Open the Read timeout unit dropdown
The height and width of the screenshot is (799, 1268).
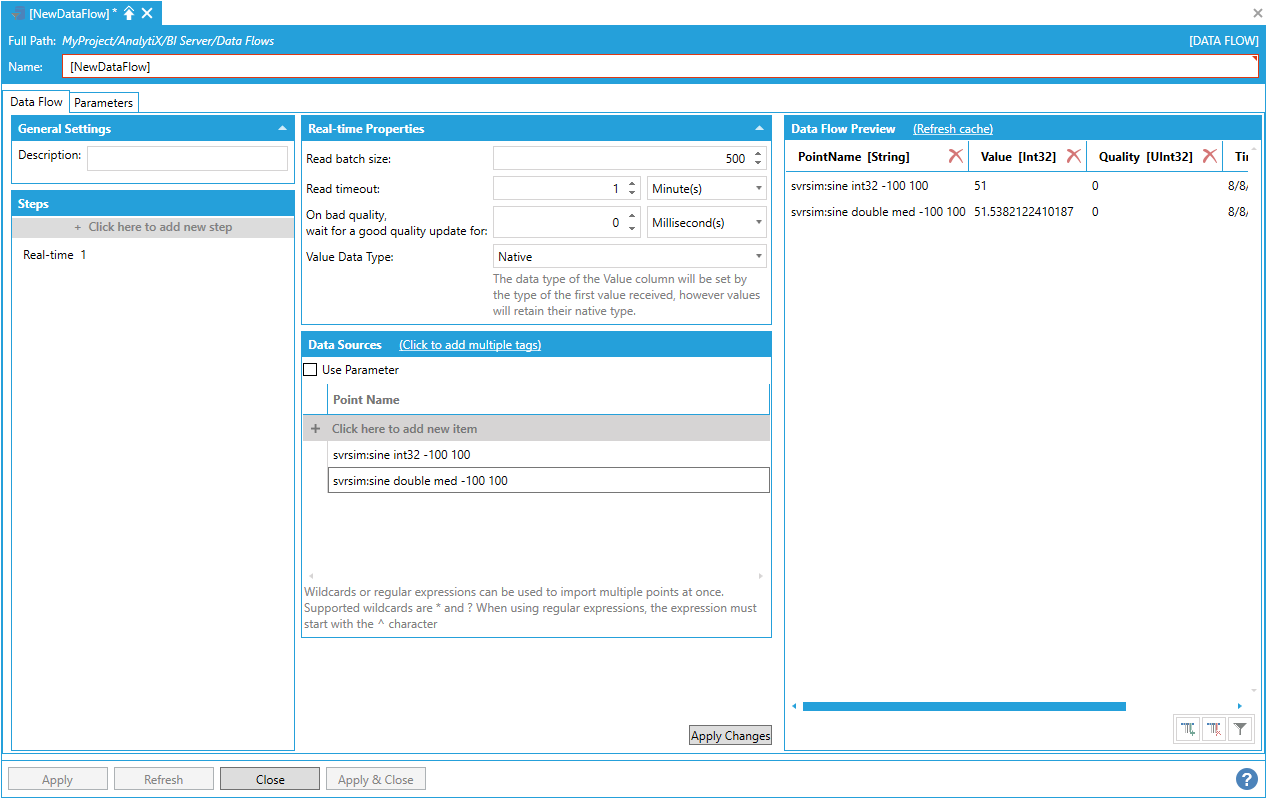[x=706, y=188]
